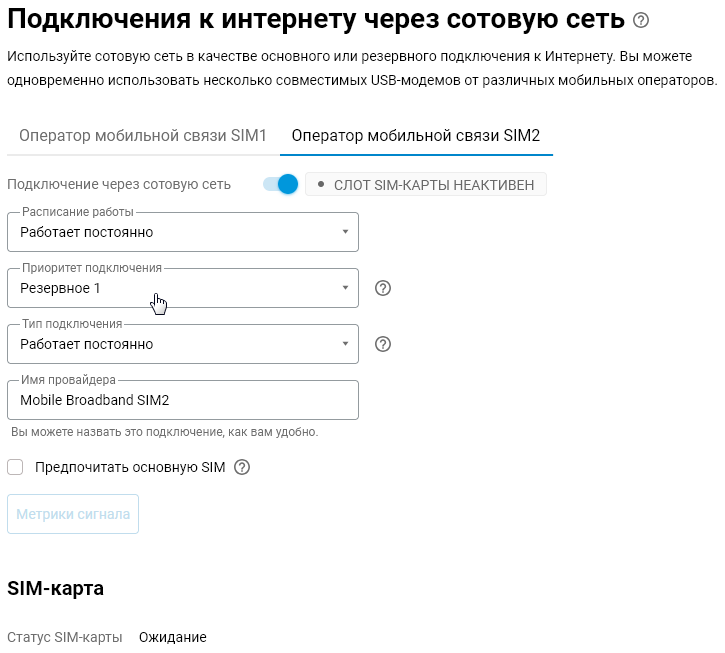Click the hint text under Имя провайдера

tap(165, 432)
